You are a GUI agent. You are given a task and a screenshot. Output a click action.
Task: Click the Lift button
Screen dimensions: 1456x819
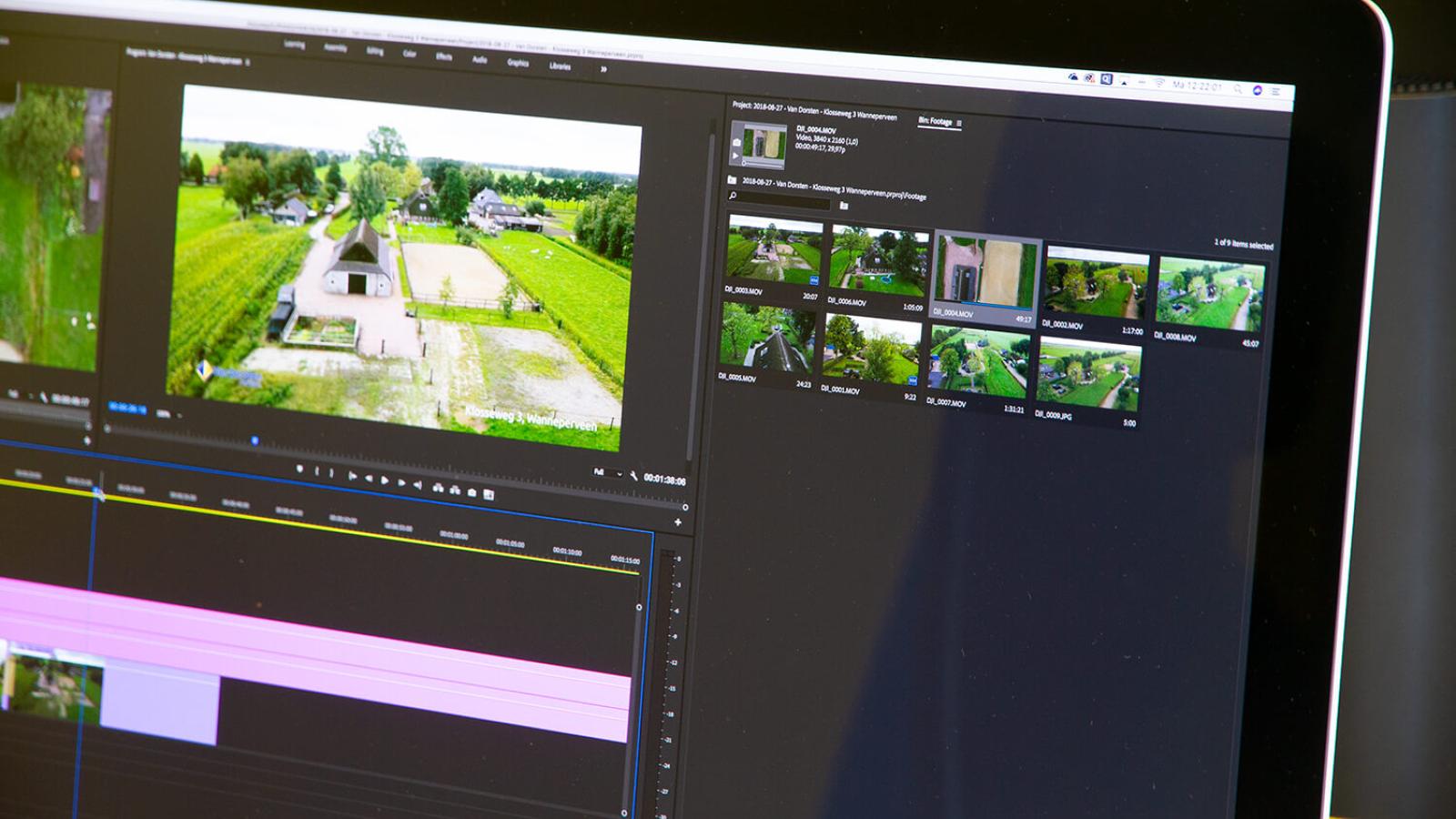(x=438, y=488)
